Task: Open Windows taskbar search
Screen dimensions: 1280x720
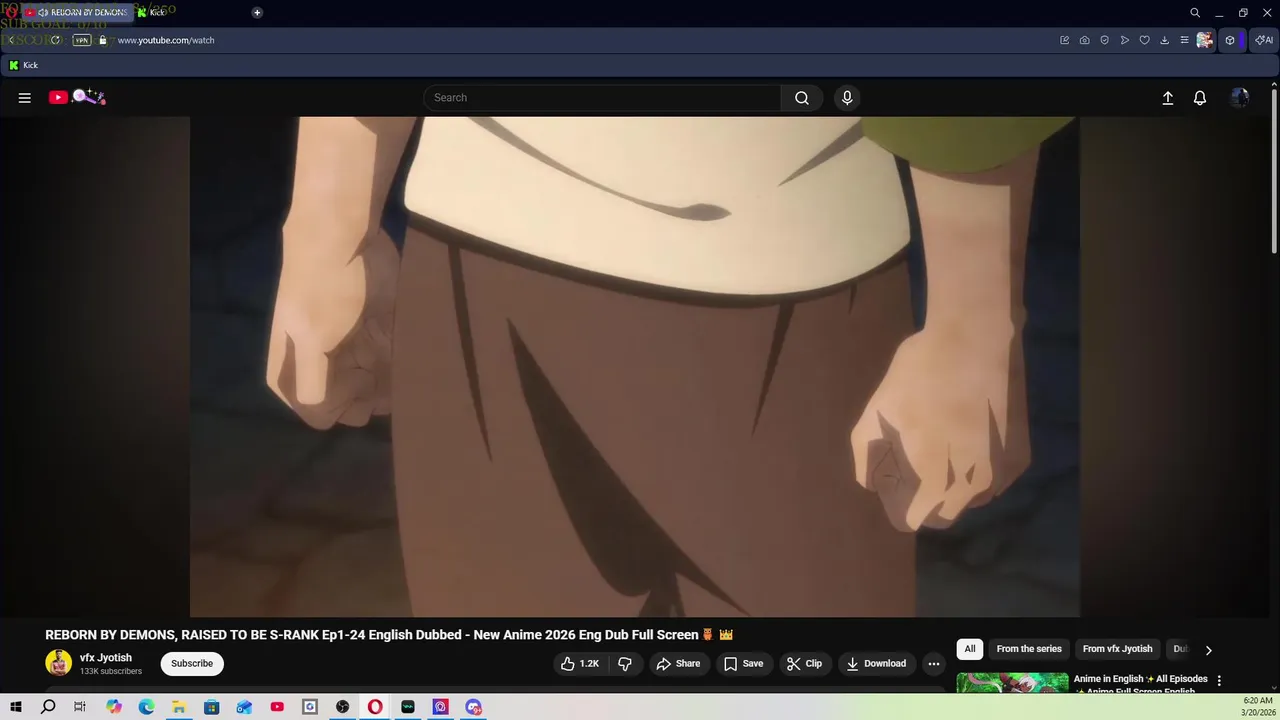Action: coord(48,707)
